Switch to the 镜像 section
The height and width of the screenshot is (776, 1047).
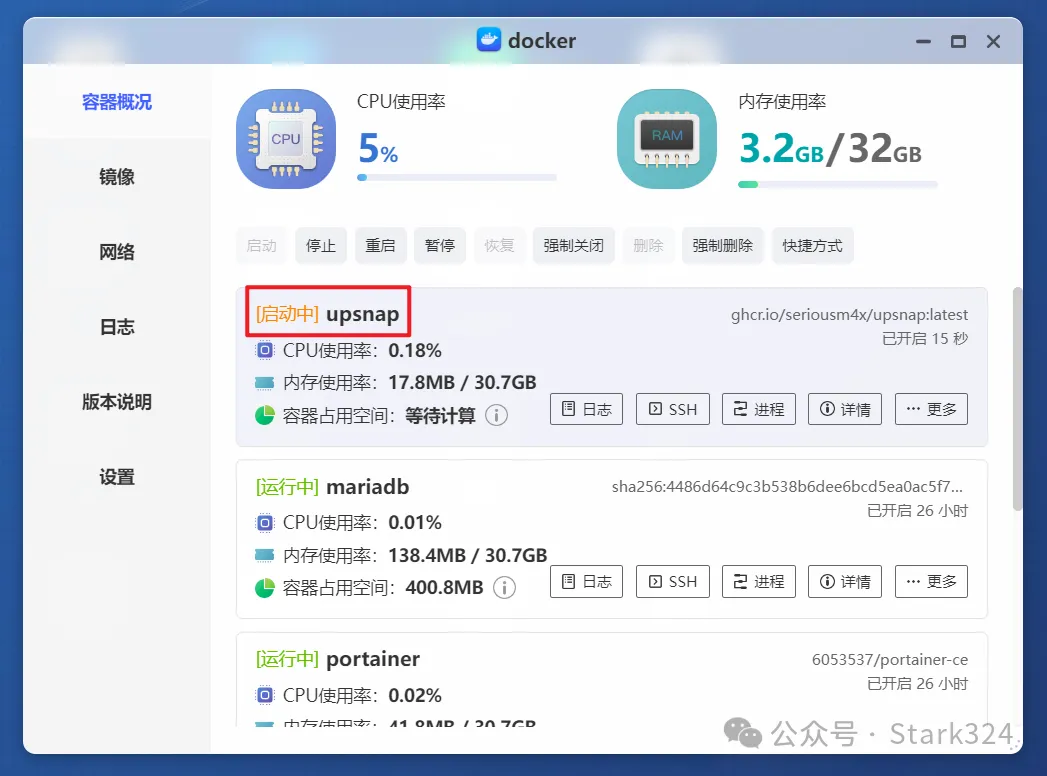click(x=117, y=177)
